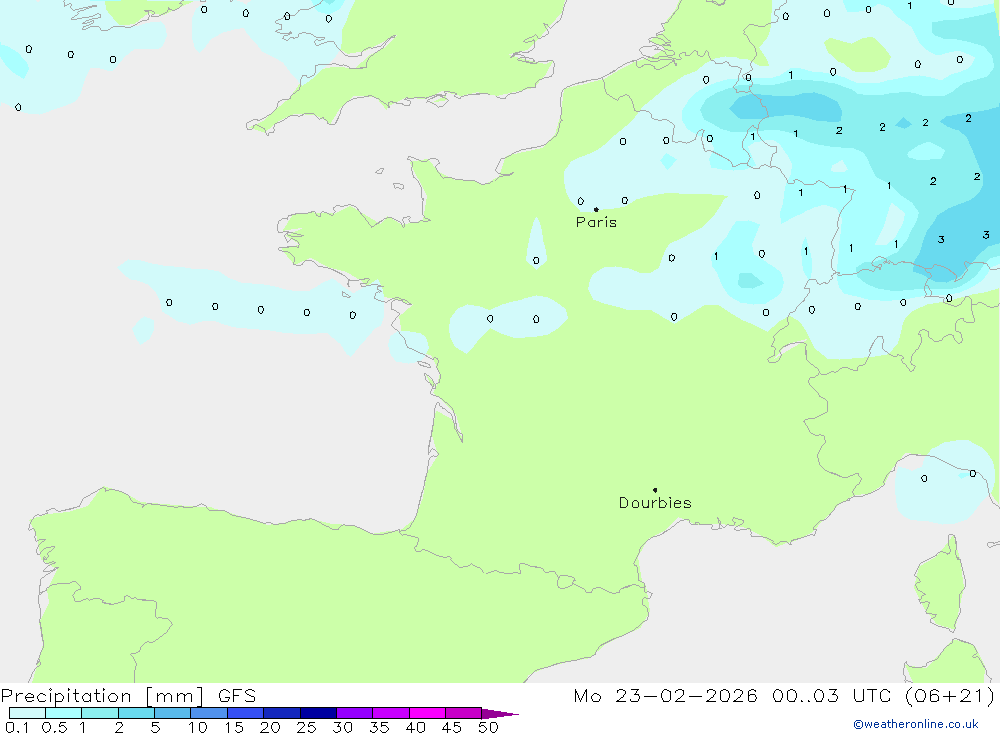Click the legend scale label '15'

point(233,727)
